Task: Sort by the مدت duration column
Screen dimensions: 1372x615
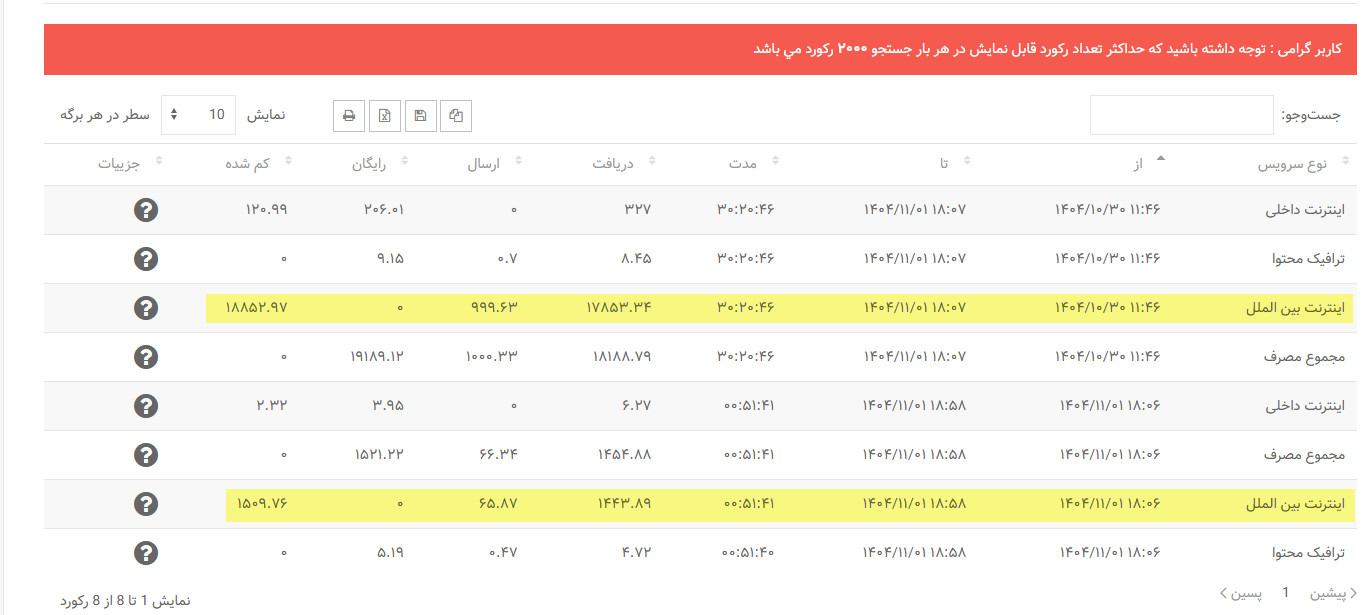Action: [748, 164]
